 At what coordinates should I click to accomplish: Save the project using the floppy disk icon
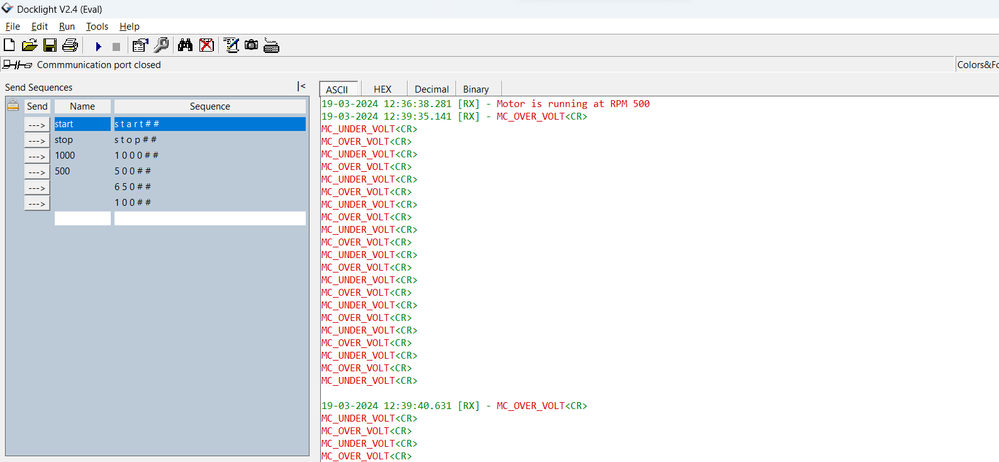(50, 45)
